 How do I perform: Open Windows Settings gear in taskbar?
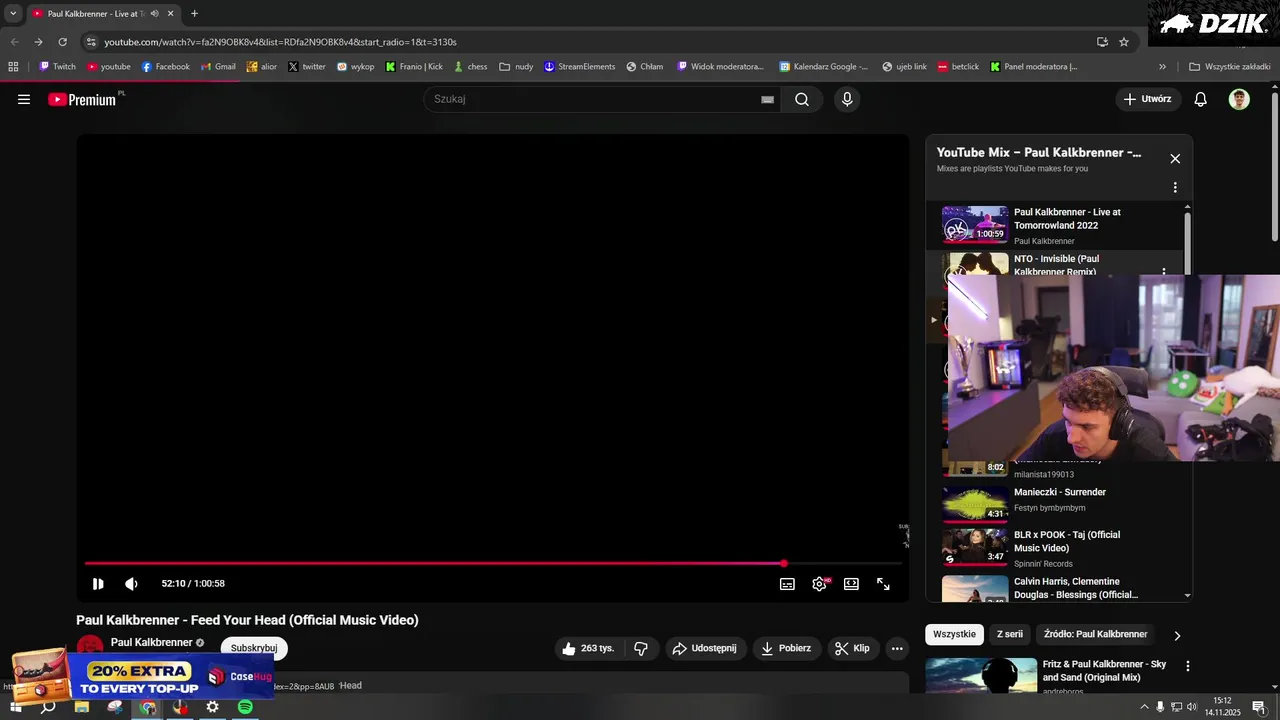(213, 707)
